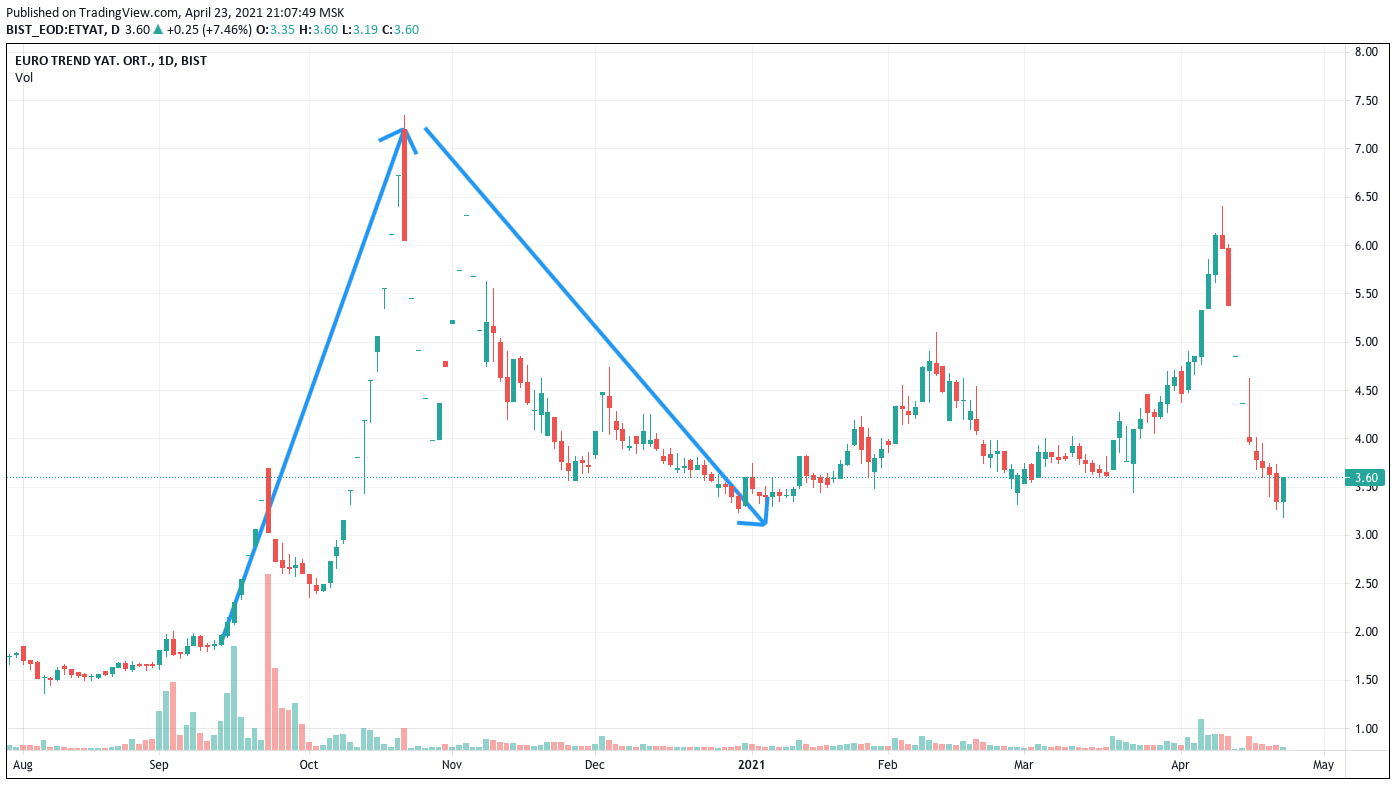Click the 1.00 price axis label
Image resolution: width=1396 pixels, height=785 pixels.
(x=1366, y=729)
